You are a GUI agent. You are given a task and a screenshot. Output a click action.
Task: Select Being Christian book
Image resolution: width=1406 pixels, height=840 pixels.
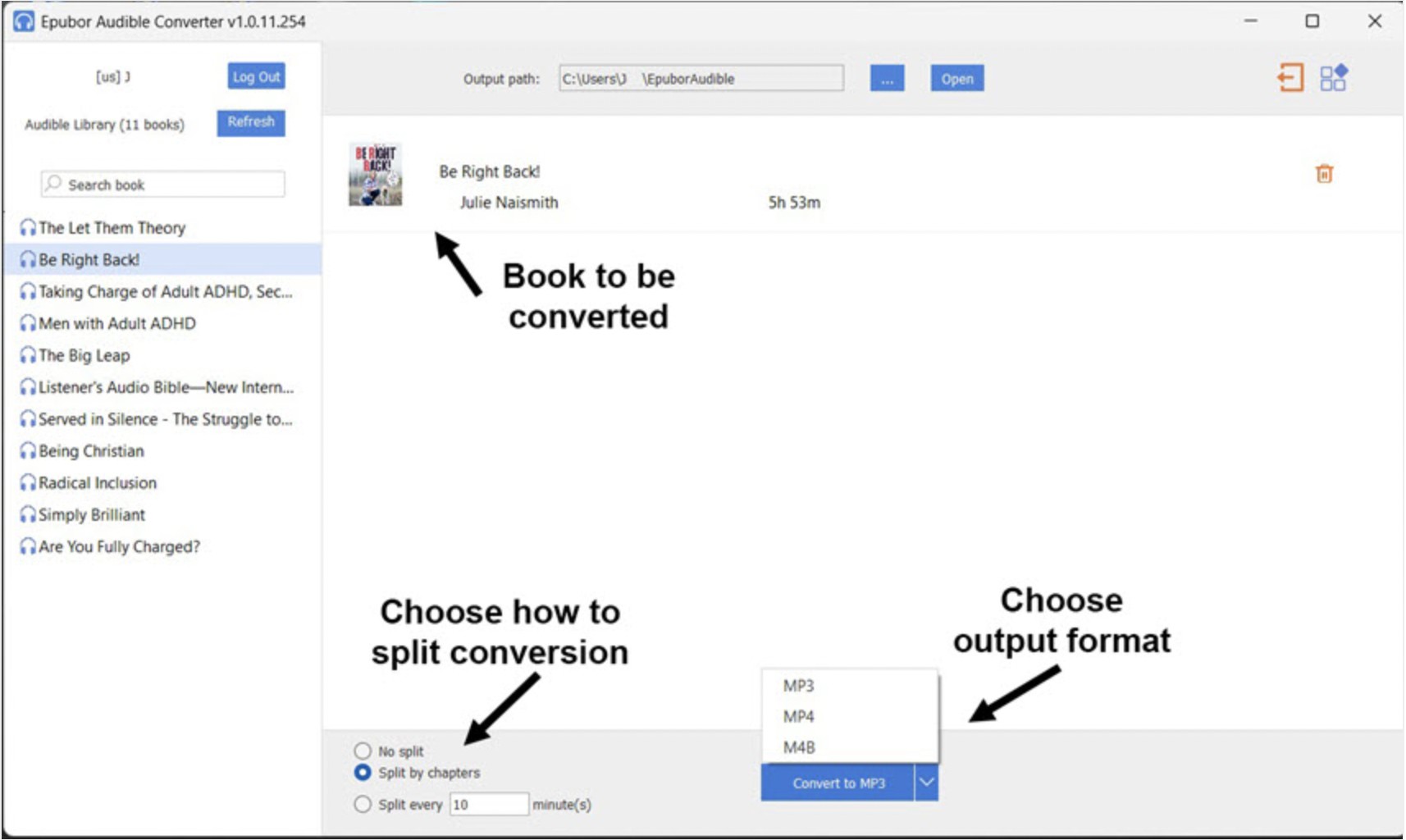point(162,451)
